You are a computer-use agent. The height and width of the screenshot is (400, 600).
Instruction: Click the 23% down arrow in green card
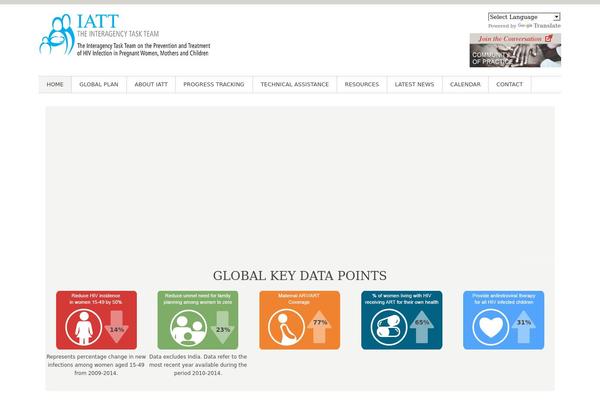tap(222, 327)
